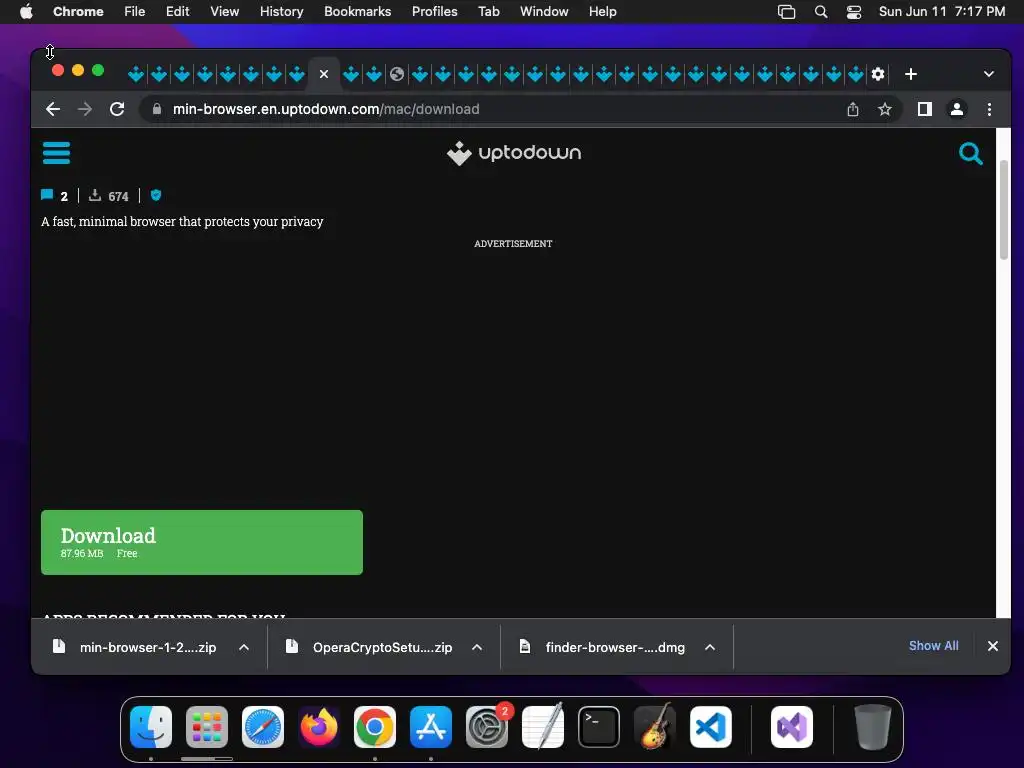Click the green Download button
Viewport: 1024px width, 768px height.
point(202,543)
